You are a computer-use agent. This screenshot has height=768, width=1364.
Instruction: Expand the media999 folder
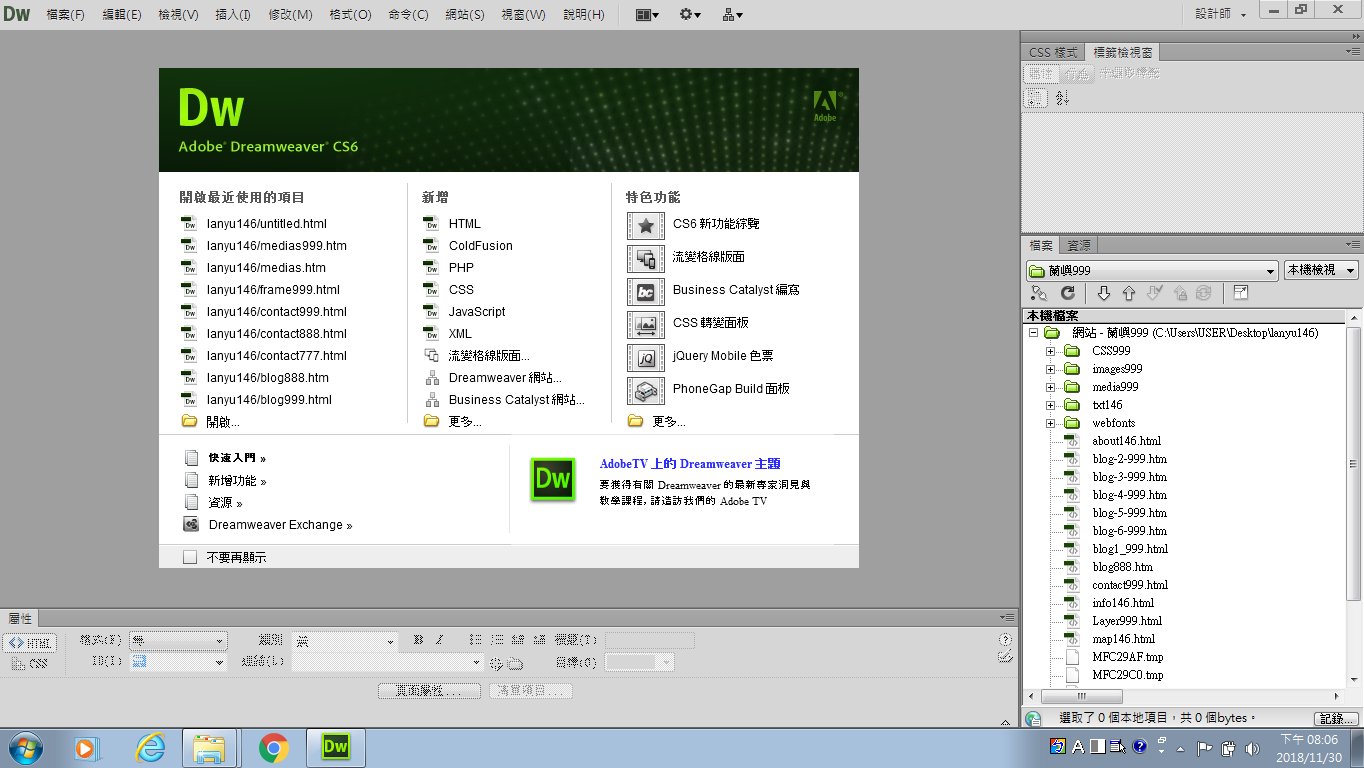1050,387
